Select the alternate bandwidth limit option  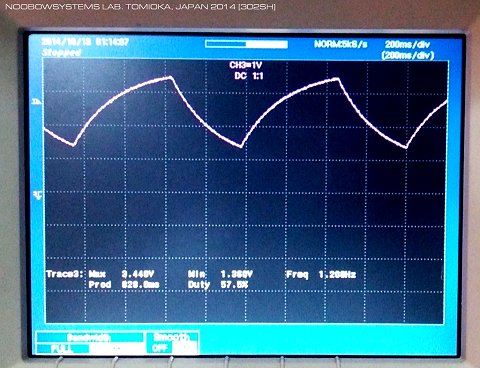116,349
